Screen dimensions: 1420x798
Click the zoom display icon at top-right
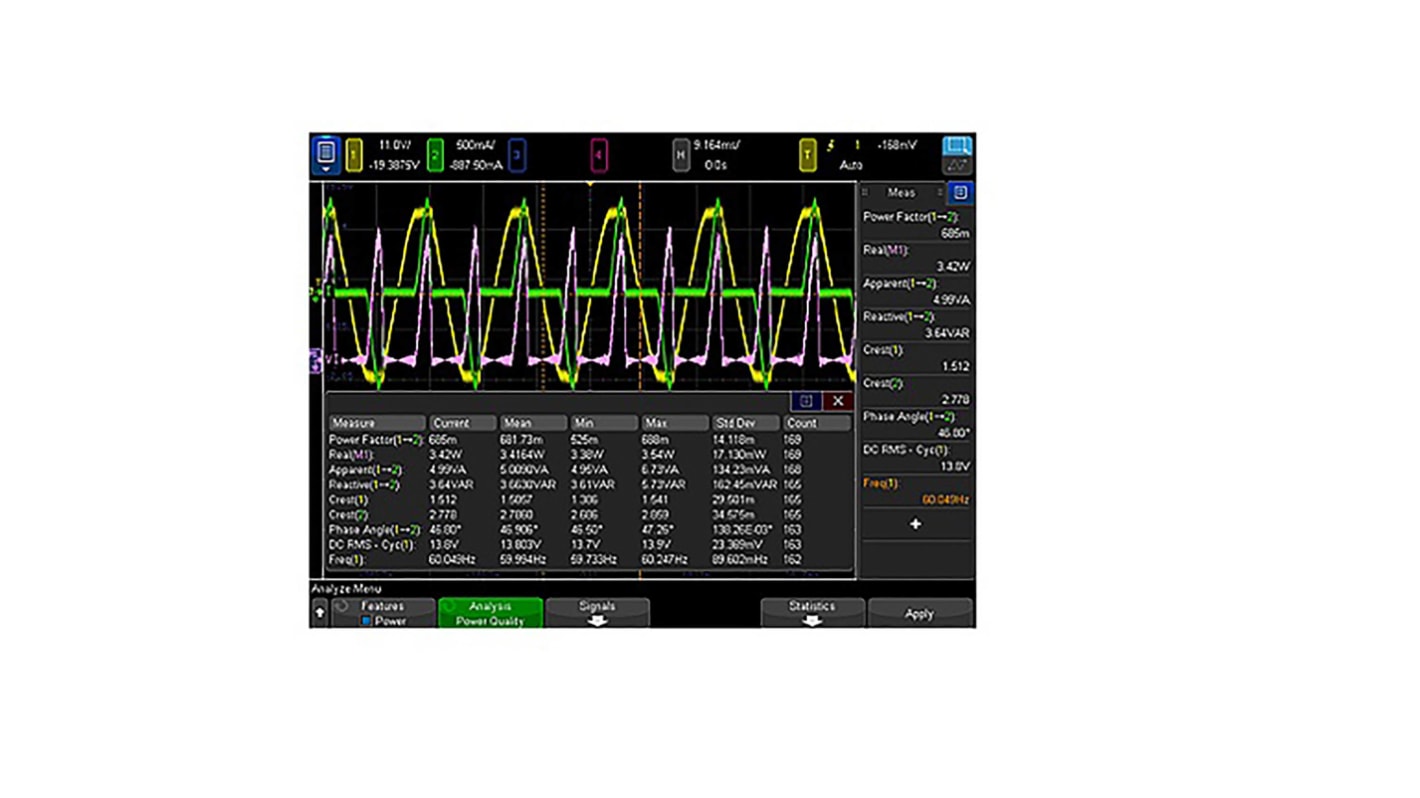(957, 146)
